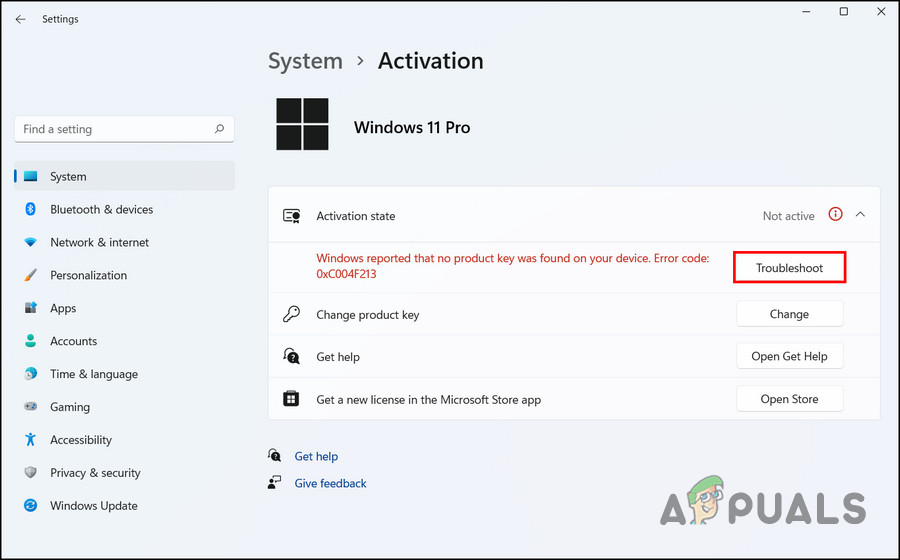The height and width of the screenshot is (560, 900).
Task: Click the Accessibility figure icon
Action: point(30,440)
